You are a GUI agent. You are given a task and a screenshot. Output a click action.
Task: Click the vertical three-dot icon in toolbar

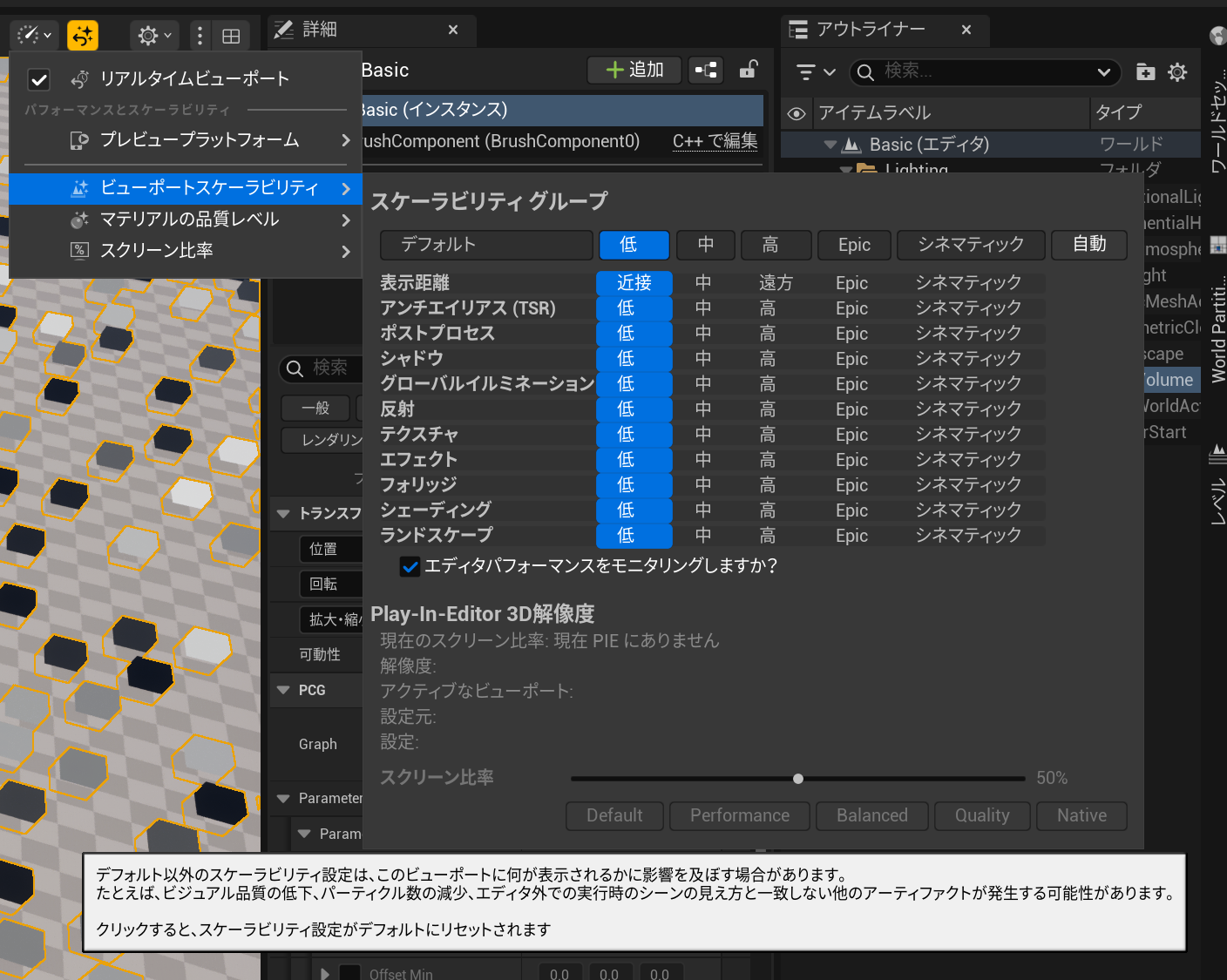tap(199, 35)
